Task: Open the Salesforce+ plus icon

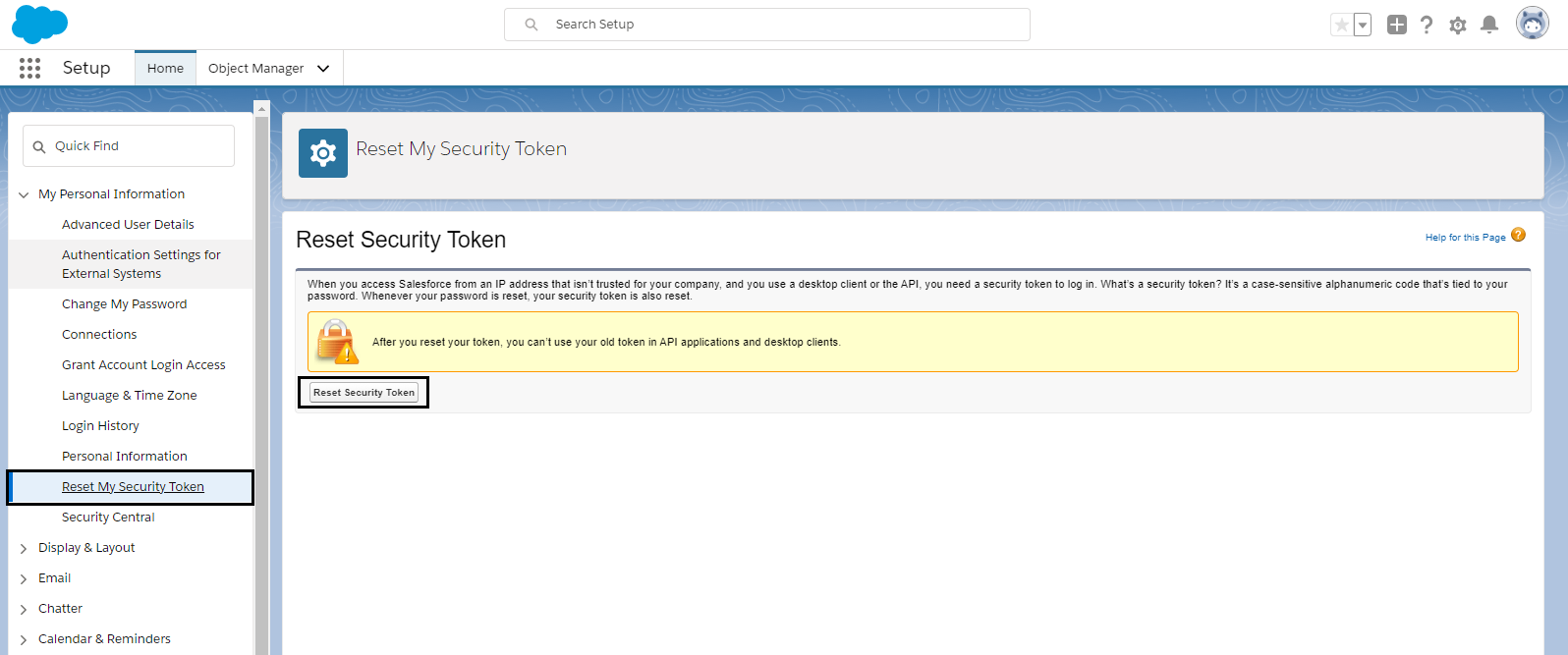Action: coord(1396,24)
